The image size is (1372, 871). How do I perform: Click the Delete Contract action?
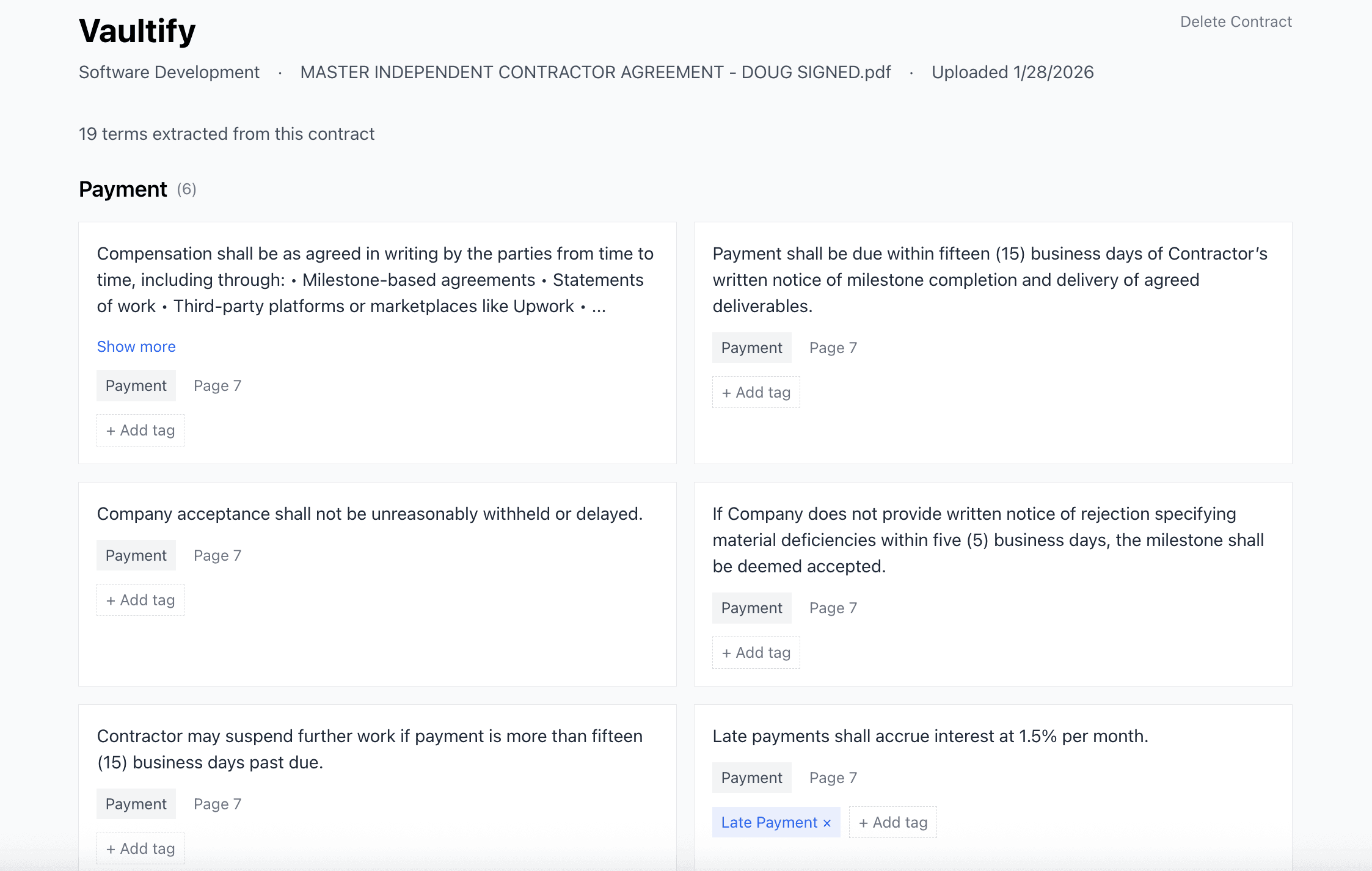click(1235, 21)
